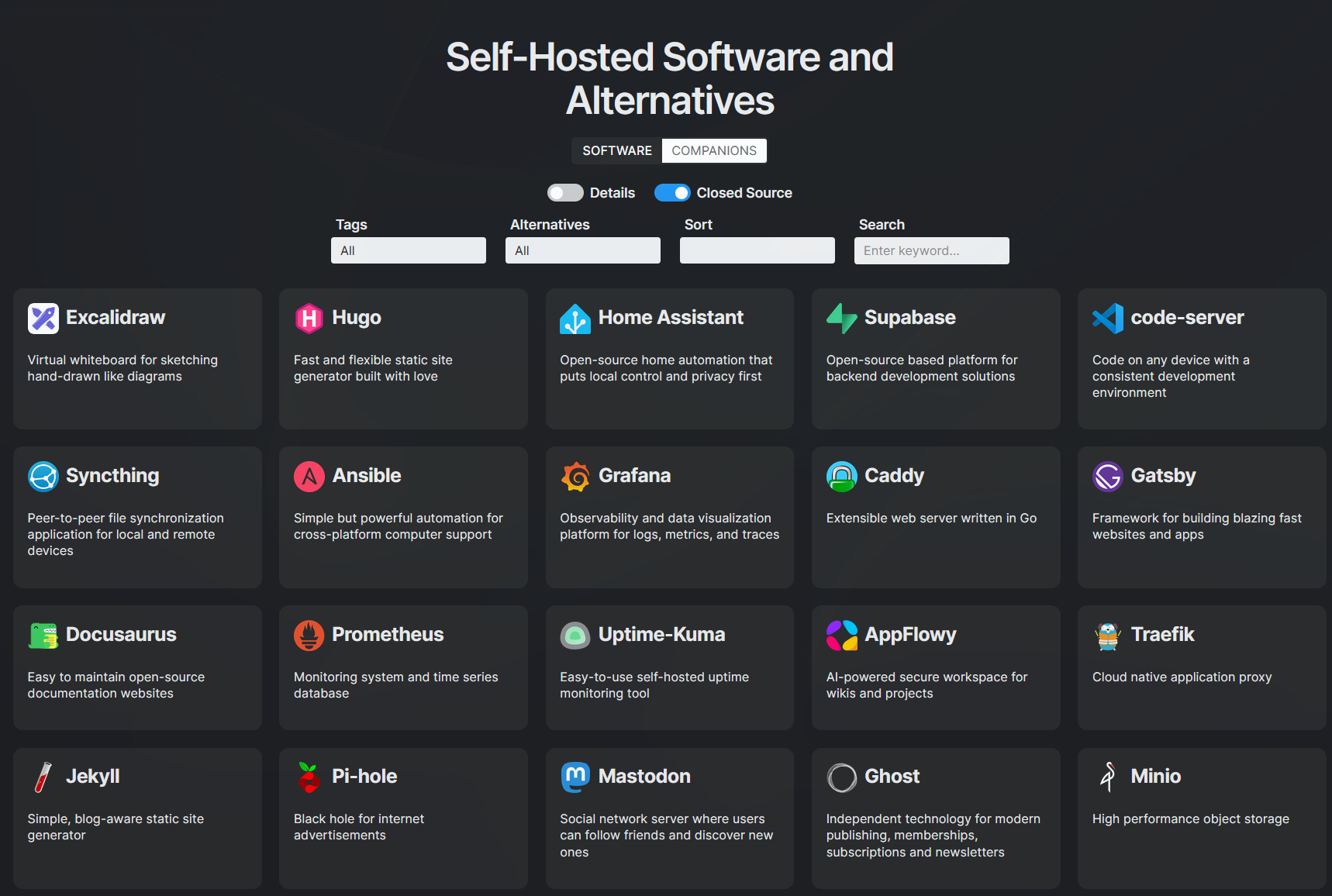Open the Alternatives filter dropdown
The width and height of the screenshot is (1332, 896).
582,250
